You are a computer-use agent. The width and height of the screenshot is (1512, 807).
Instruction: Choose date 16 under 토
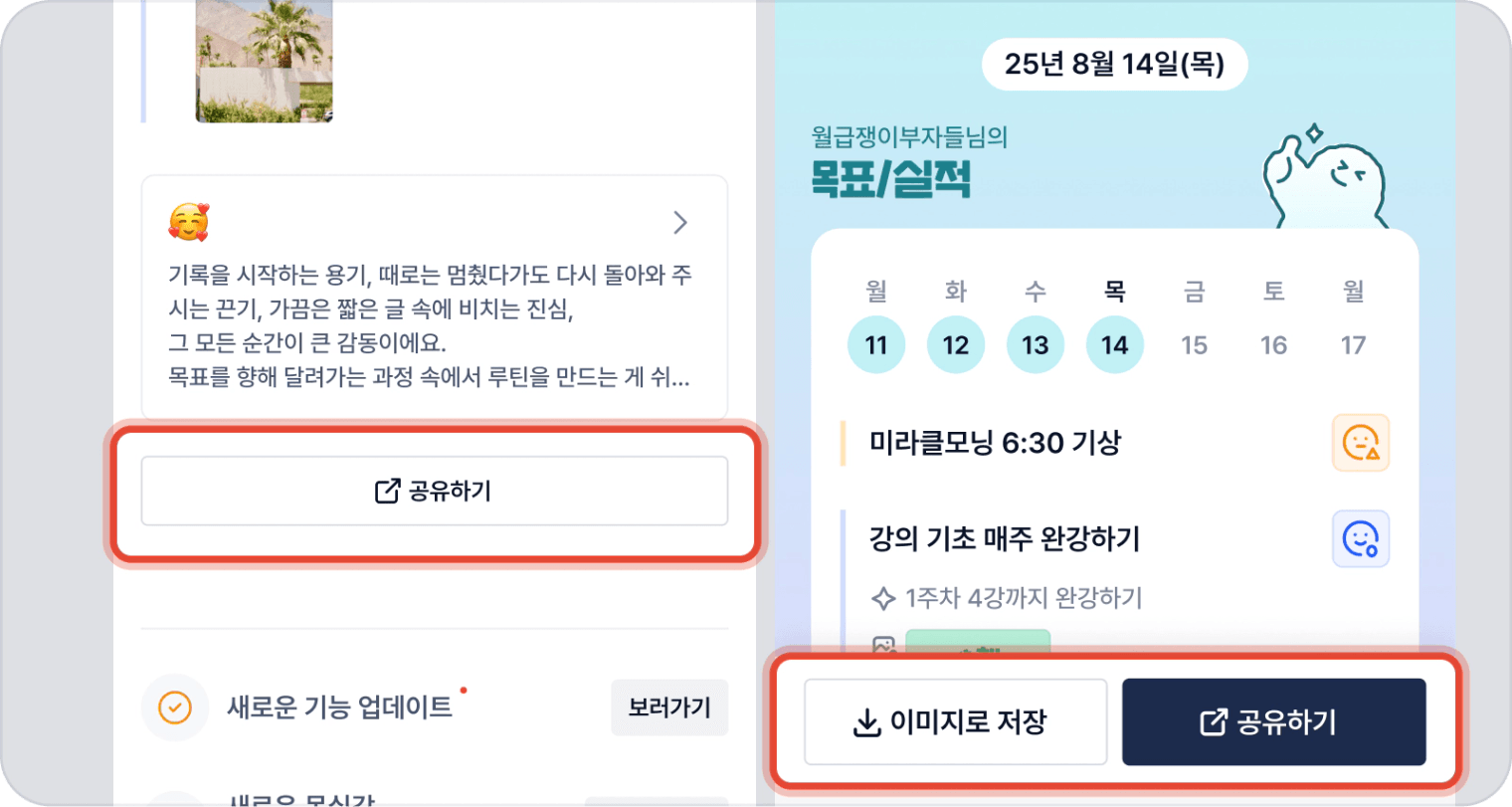click(1274, 345)
